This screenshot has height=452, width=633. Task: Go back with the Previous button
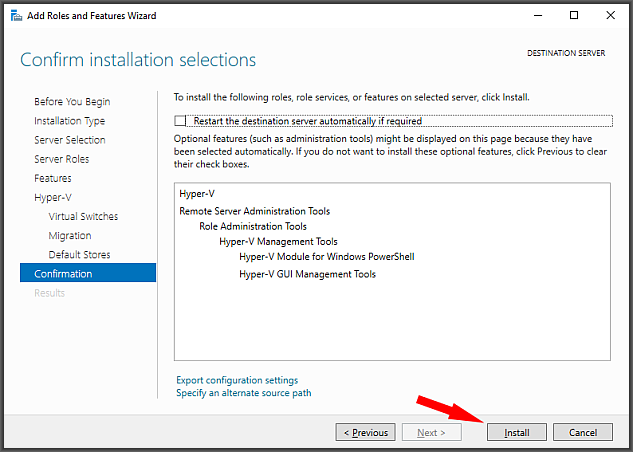point(365,433)
